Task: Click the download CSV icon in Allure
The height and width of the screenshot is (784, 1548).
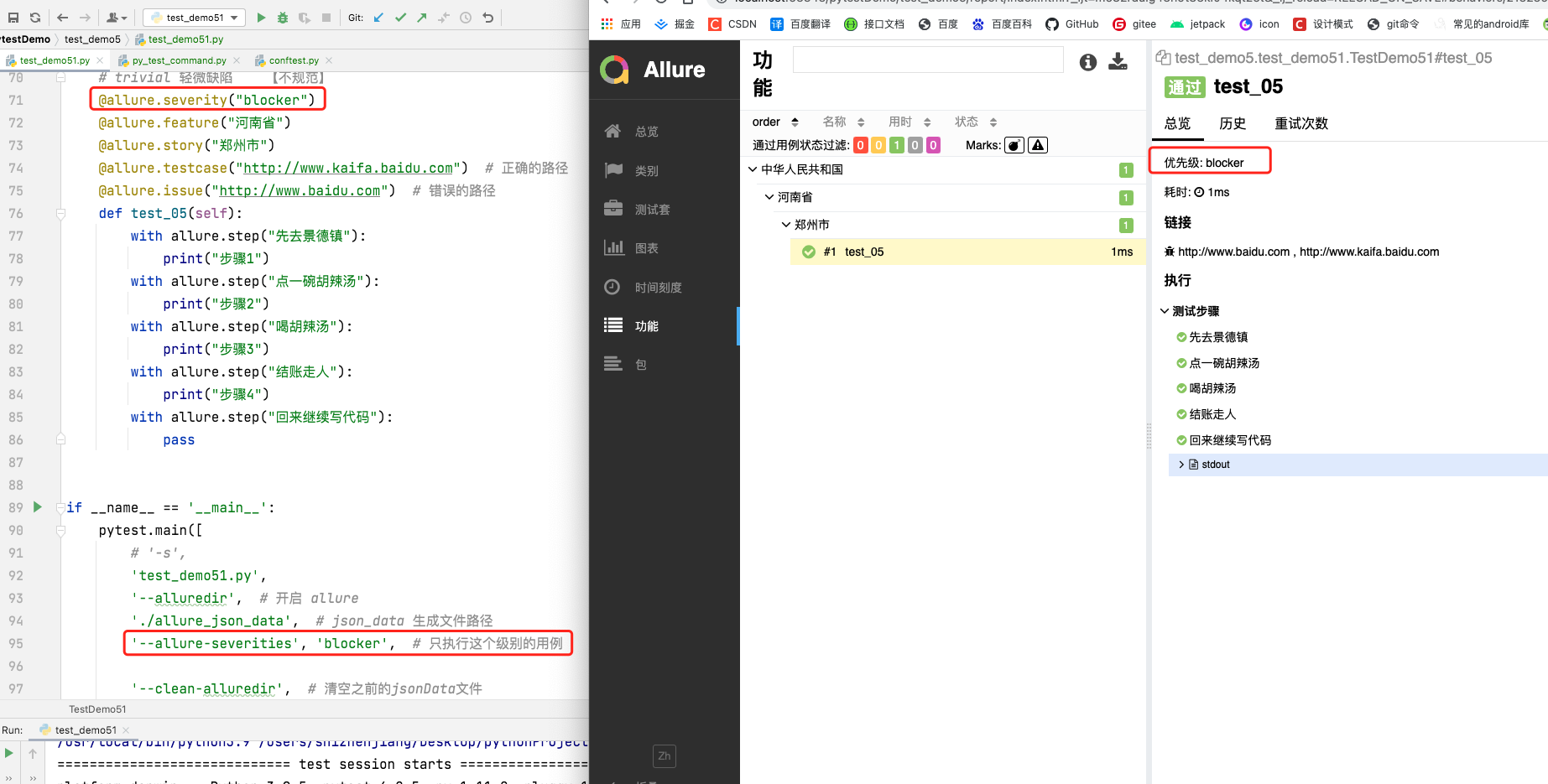Action: [x=1118, y=61]
